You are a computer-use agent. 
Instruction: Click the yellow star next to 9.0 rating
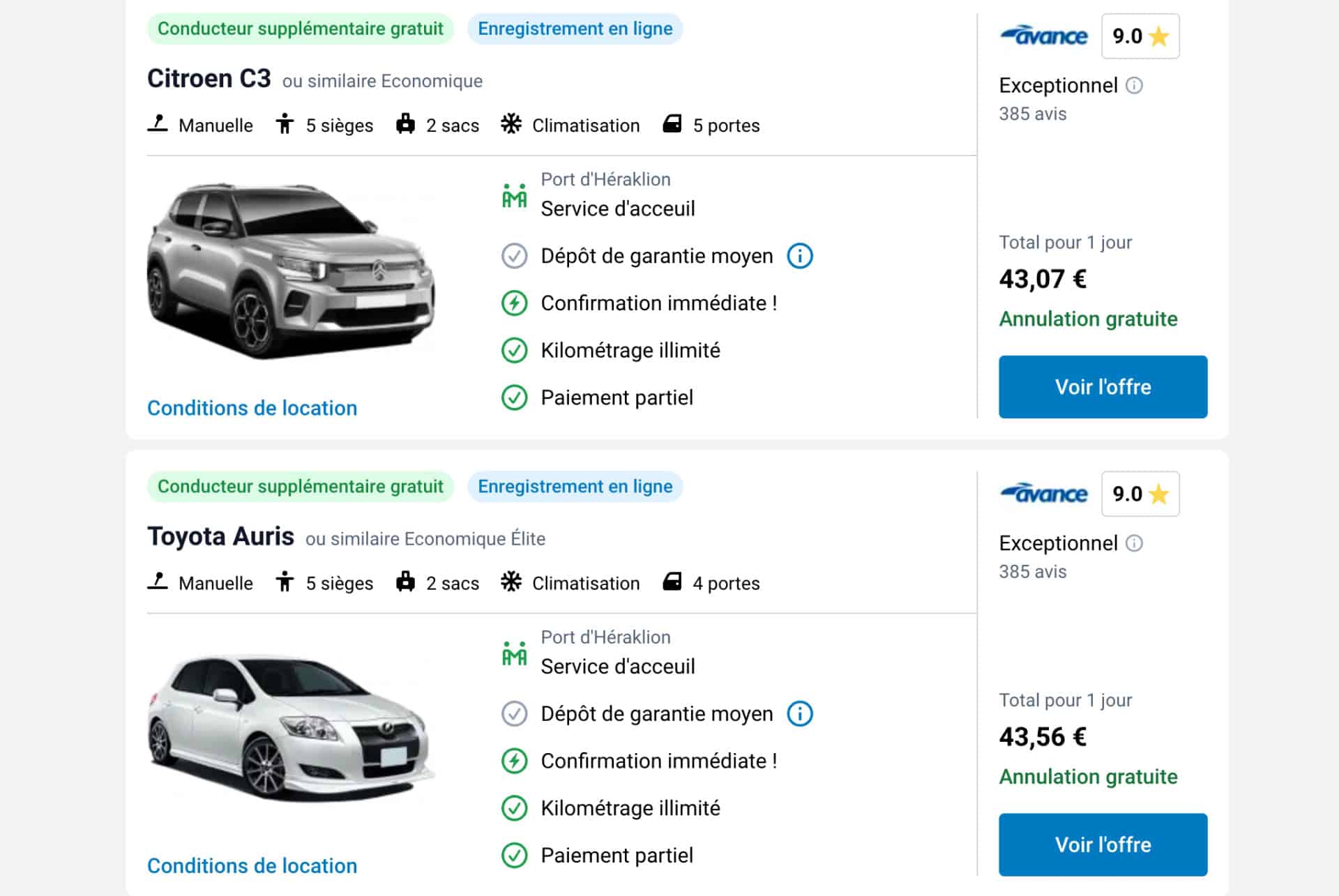1158,36
